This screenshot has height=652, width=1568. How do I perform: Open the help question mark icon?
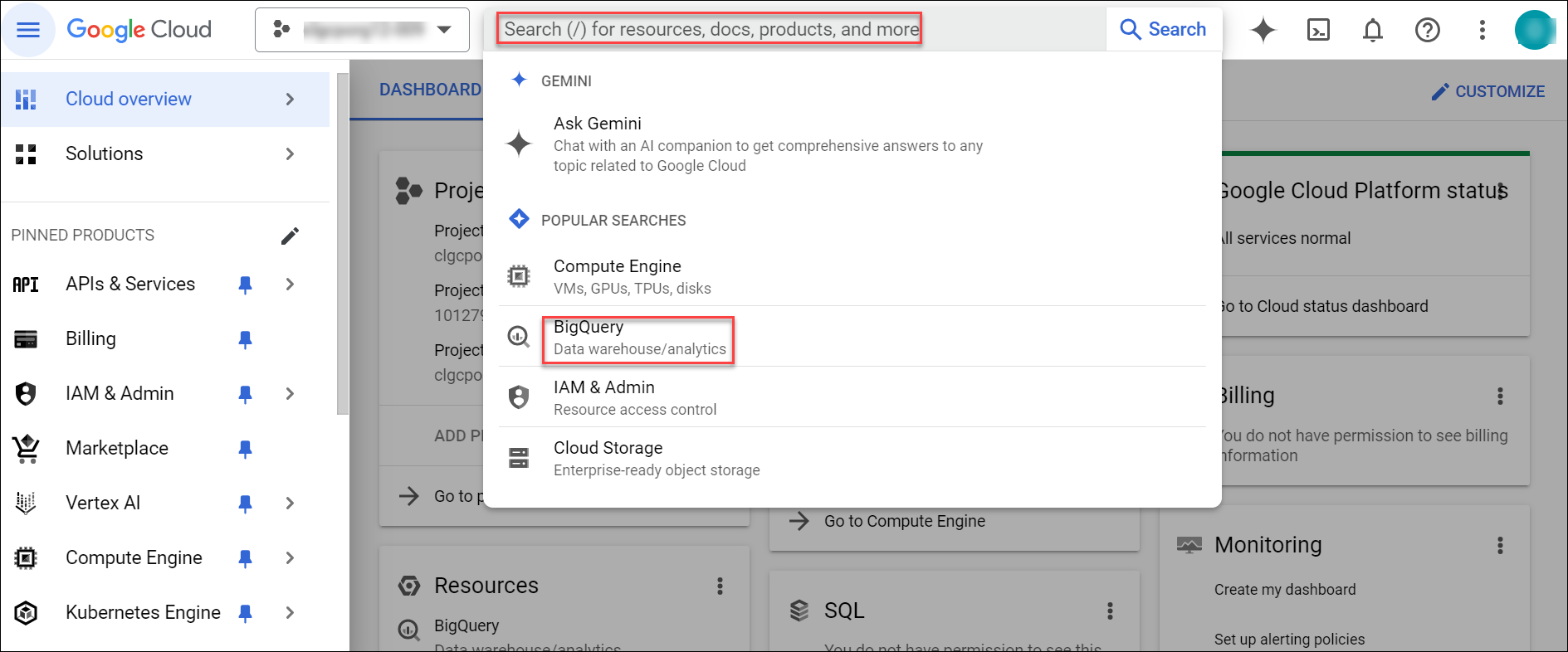click(1428, 30)
